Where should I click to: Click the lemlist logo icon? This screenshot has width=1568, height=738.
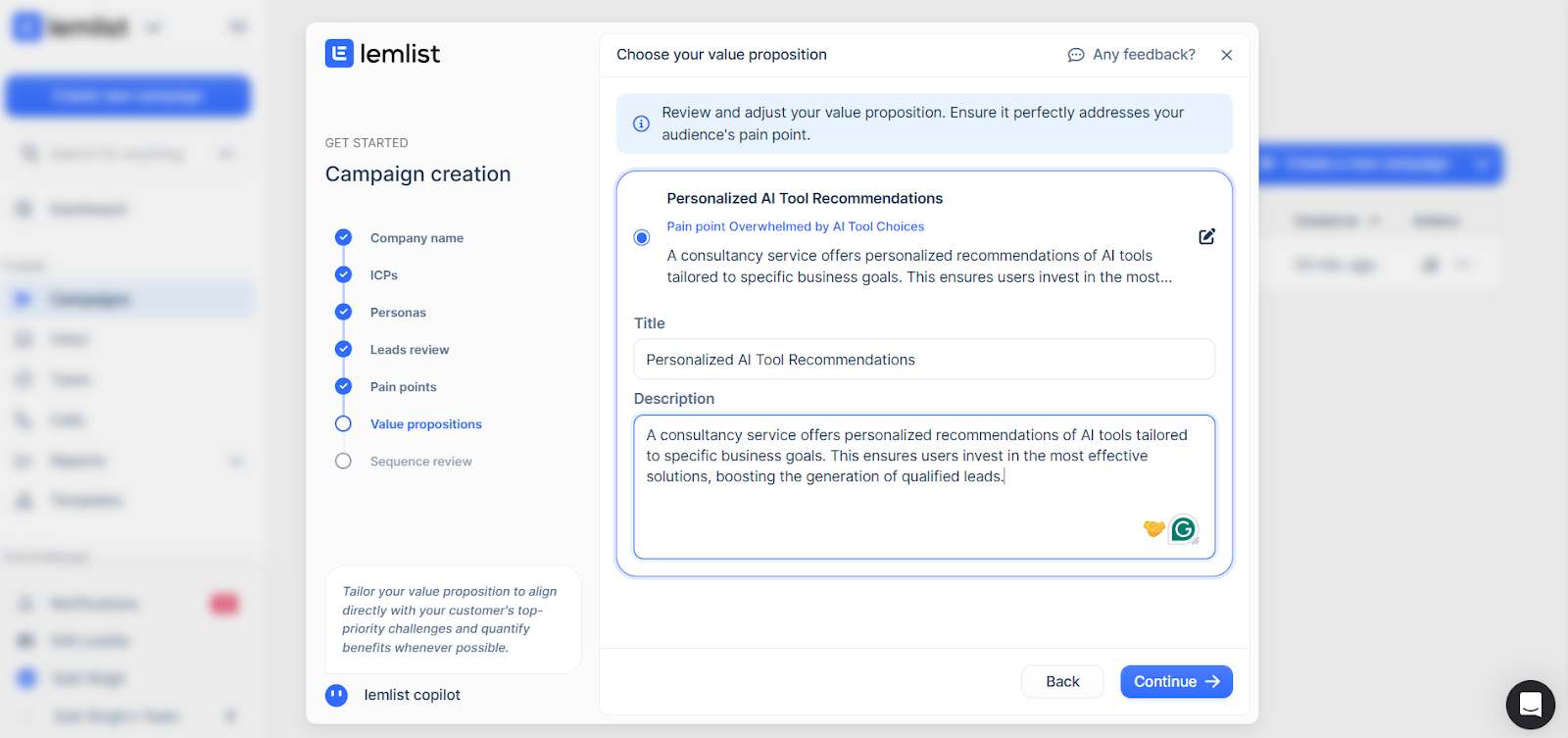(339, 53)
